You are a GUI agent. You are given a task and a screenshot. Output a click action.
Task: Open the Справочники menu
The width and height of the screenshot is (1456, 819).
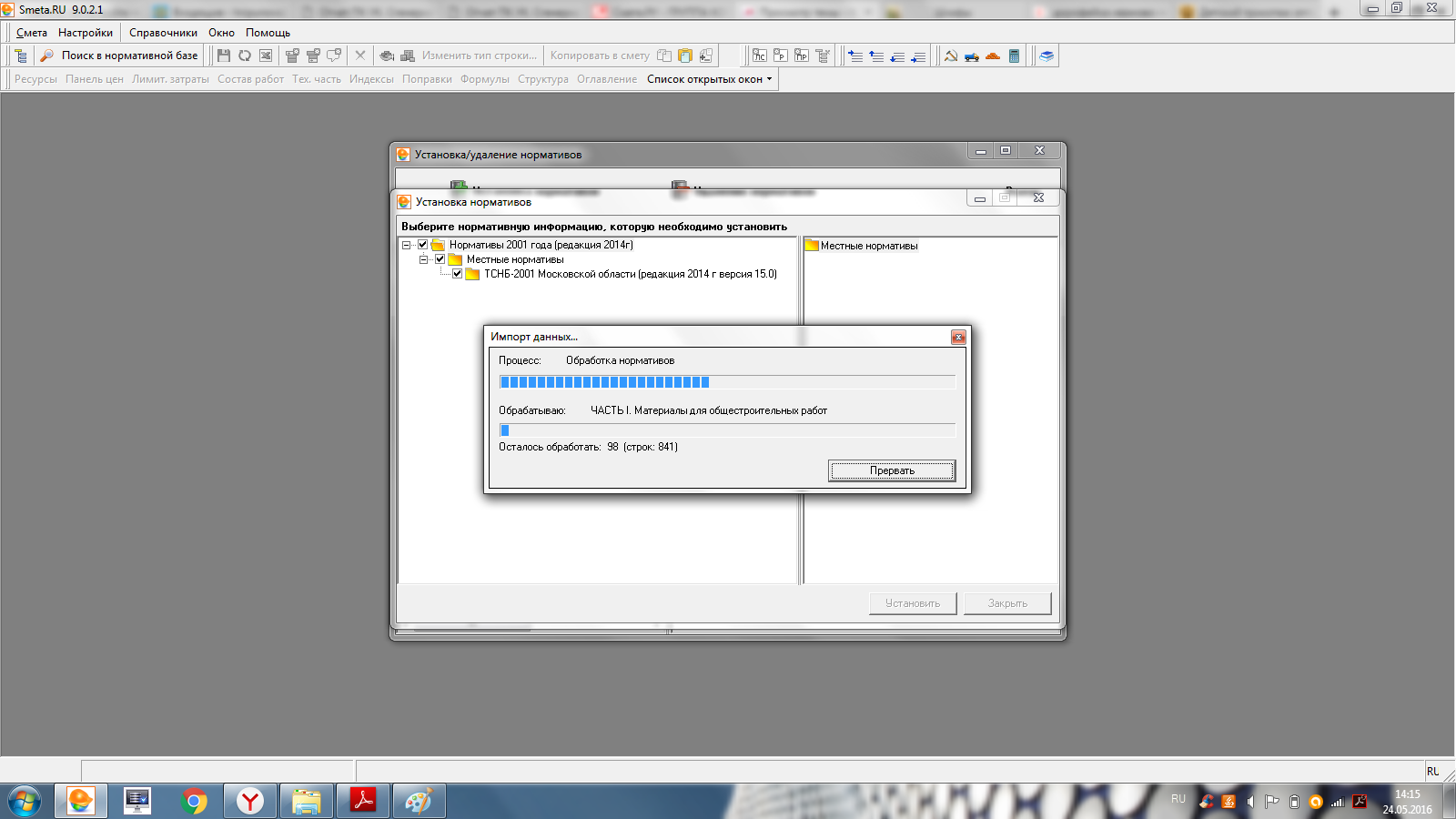point(163,33)
